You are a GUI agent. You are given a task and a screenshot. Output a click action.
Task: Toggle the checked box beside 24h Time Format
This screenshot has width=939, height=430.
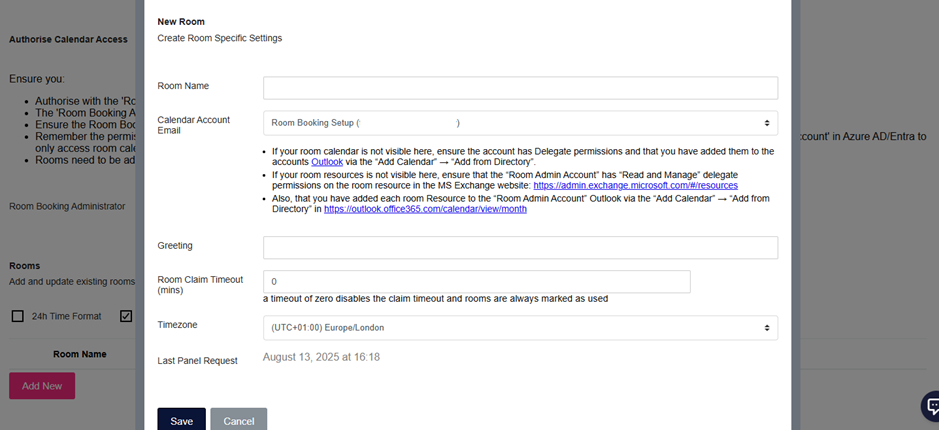coord(126,316)
